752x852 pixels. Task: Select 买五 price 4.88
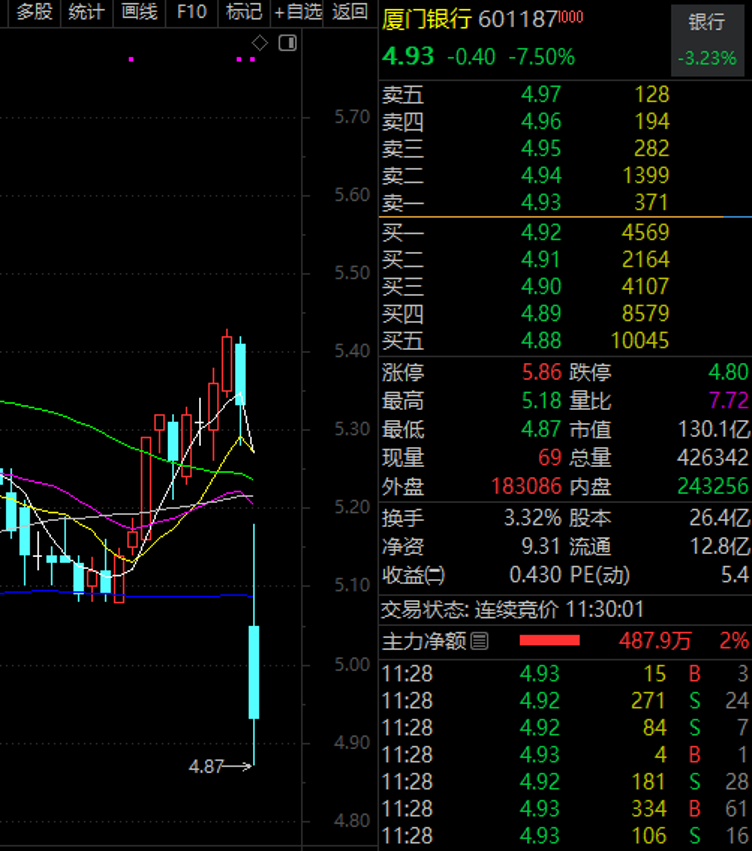coord(541,341)
